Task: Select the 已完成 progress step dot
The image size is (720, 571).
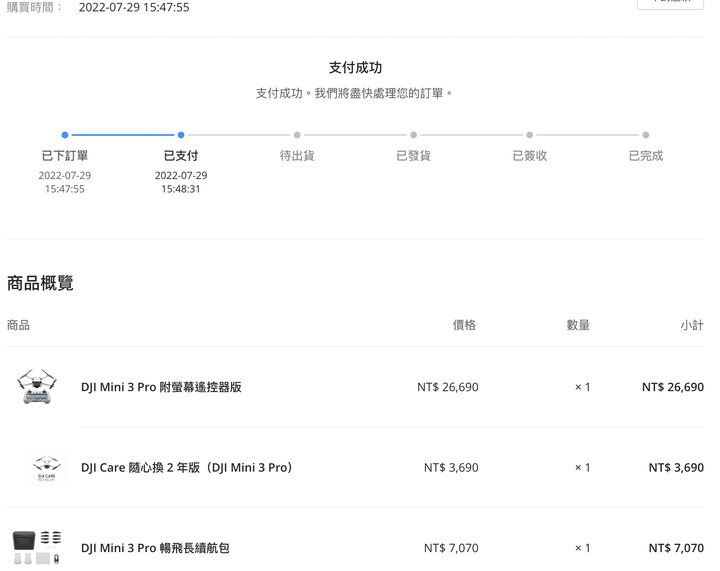Action: (x=646, y=135)
